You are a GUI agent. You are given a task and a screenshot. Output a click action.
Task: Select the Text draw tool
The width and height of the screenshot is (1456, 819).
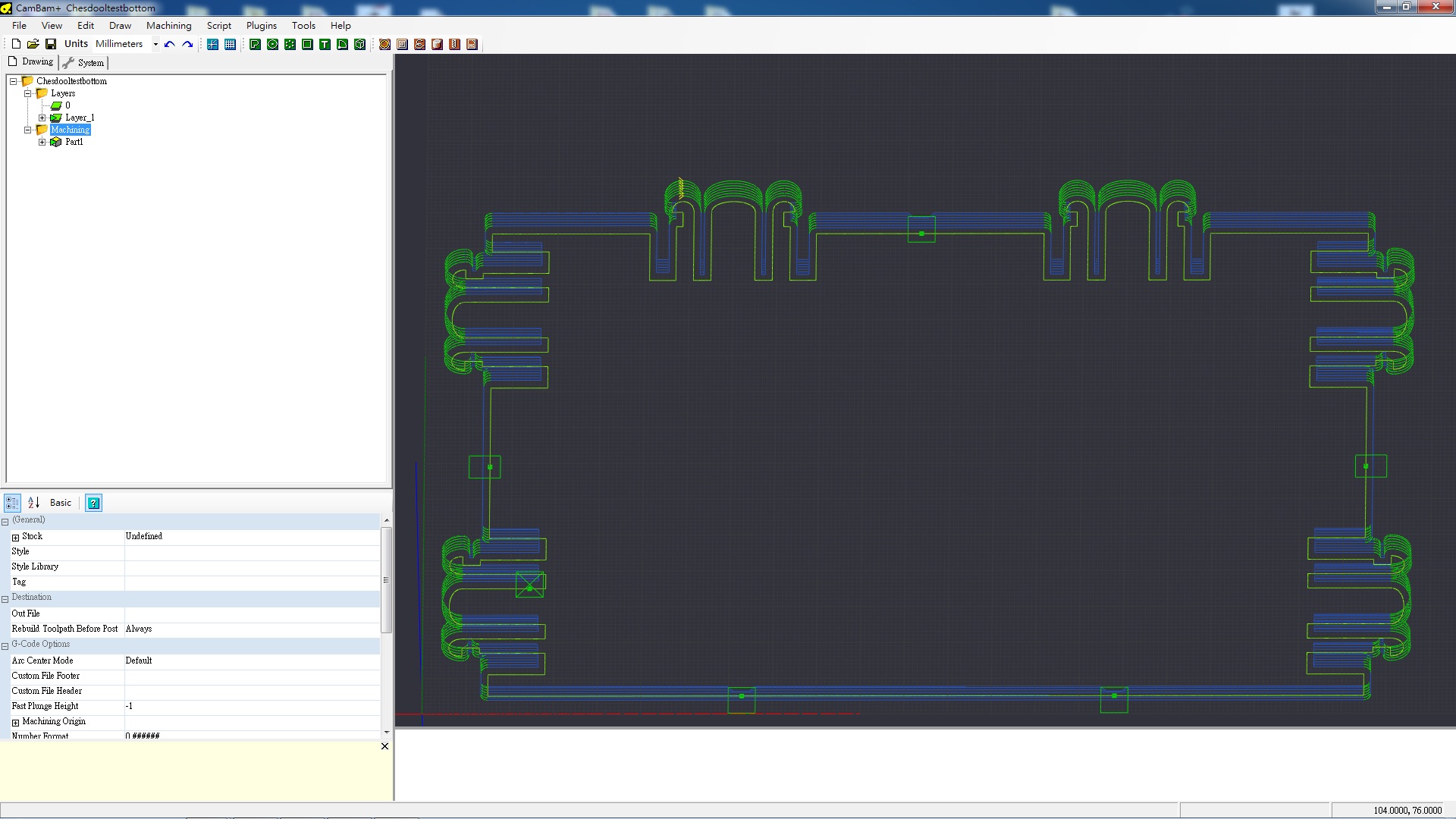(325, 44)
